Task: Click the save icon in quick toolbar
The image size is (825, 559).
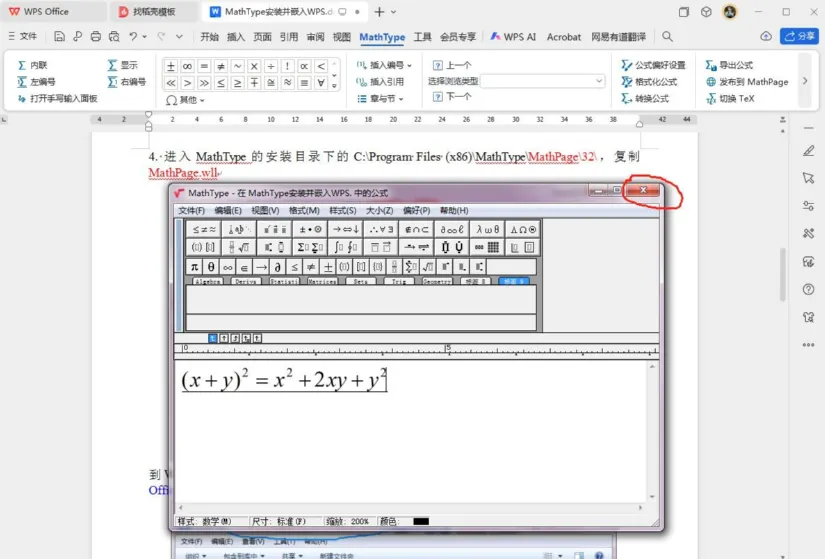Action: tap(59, 36)
